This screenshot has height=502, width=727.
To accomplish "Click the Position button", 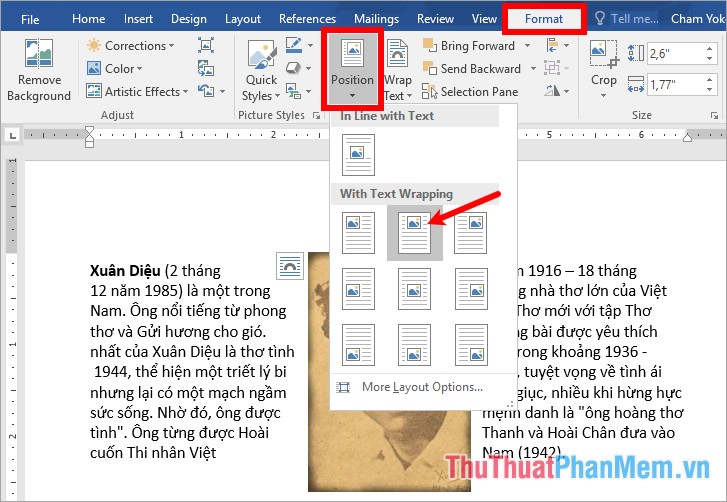I will [352, 69].
